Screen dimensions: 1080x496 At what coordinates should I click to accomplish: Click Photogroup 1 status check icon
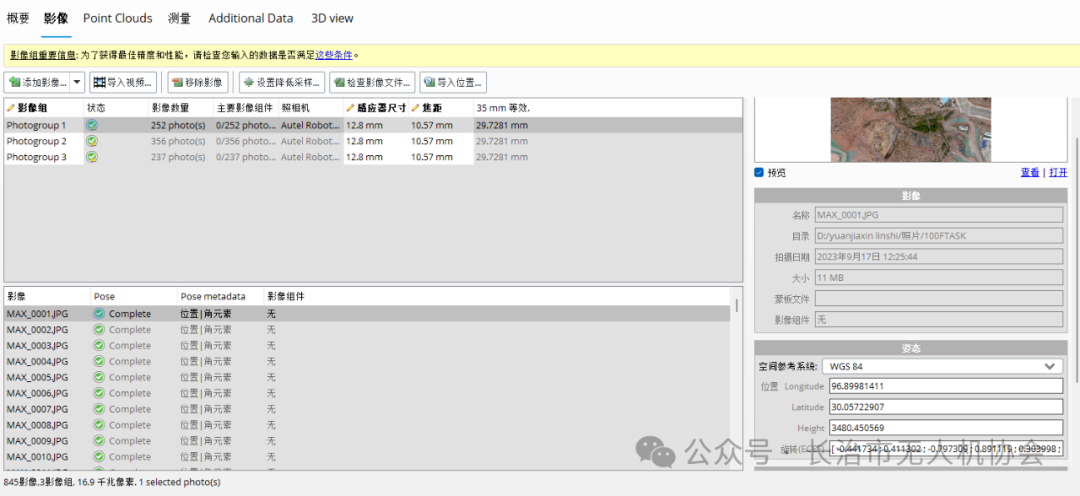pyautogui.click(x=92, y=125)
